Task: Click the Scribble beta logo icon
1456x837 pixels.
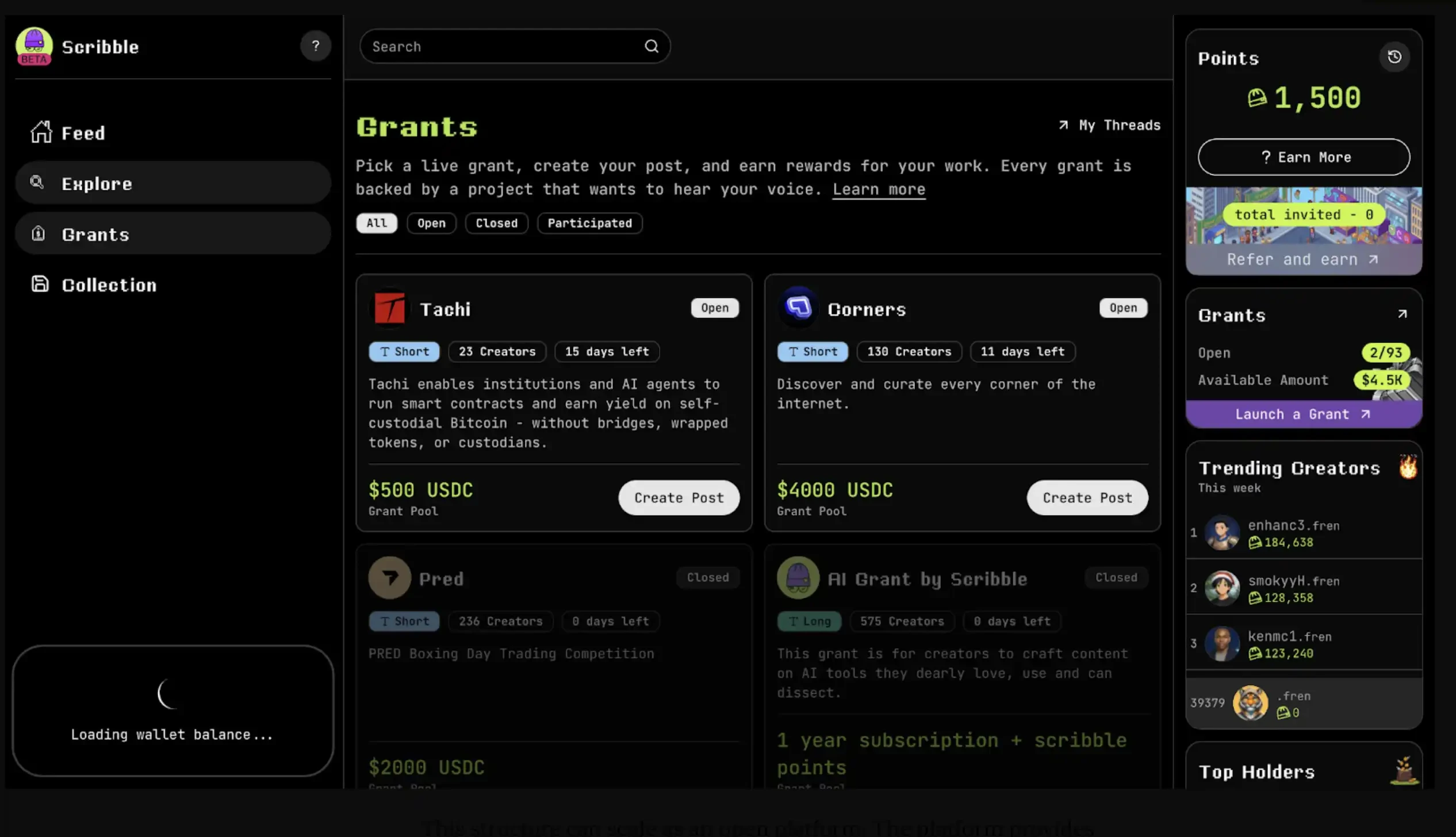Action: [x=34, y=46]
